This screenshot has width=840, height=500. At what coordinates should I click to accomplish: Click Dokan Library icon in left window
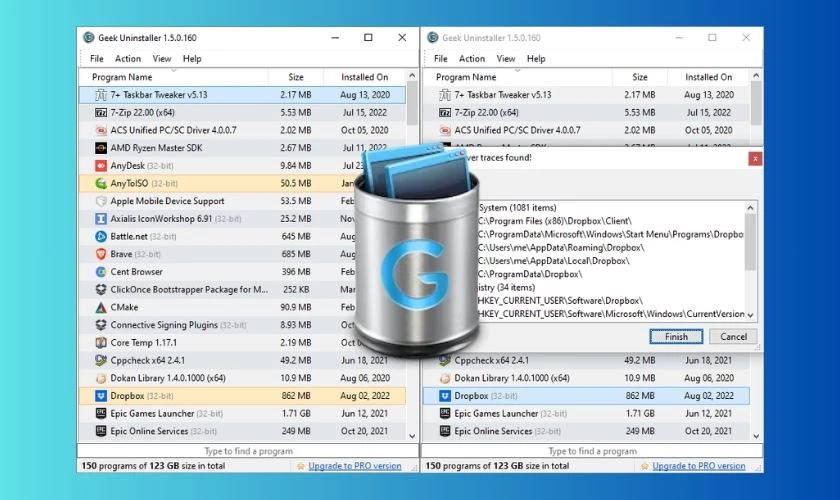pos(101,378)
